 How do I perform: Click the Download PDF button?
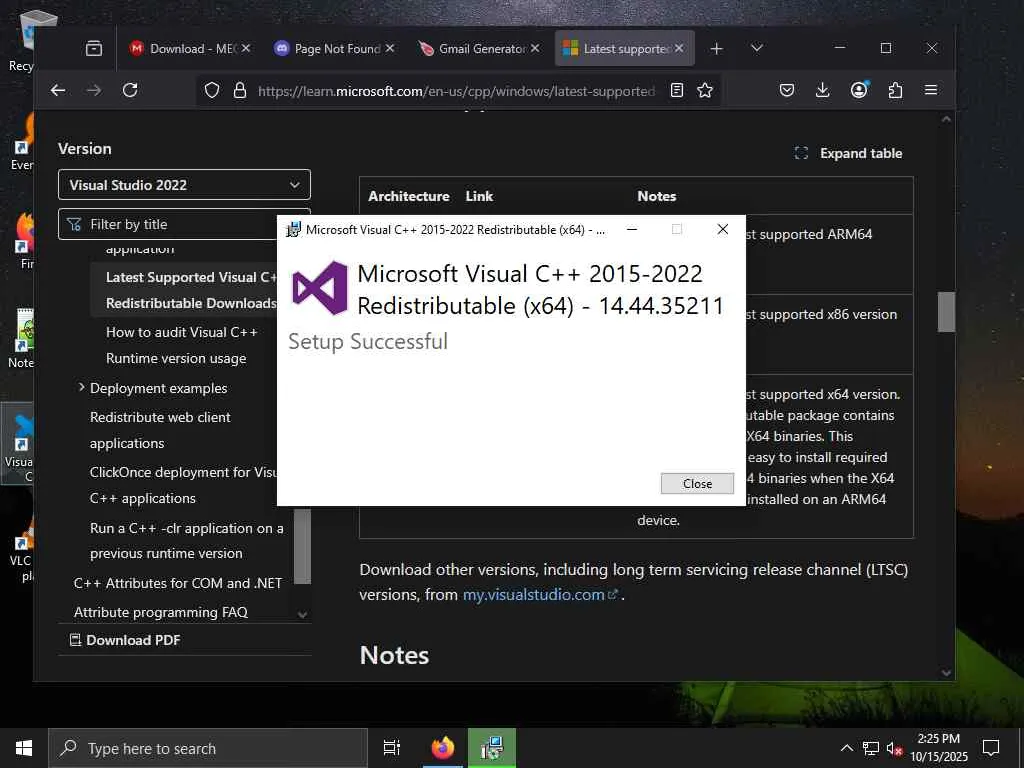[x=125, y=640]
